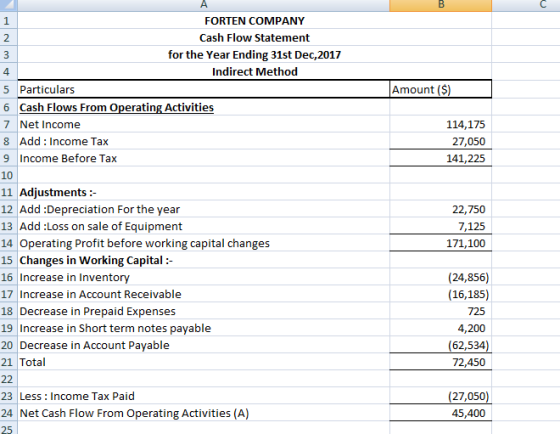The image size is (560, 434).
Task: Select column B header
Action: [x=440, y=5]
